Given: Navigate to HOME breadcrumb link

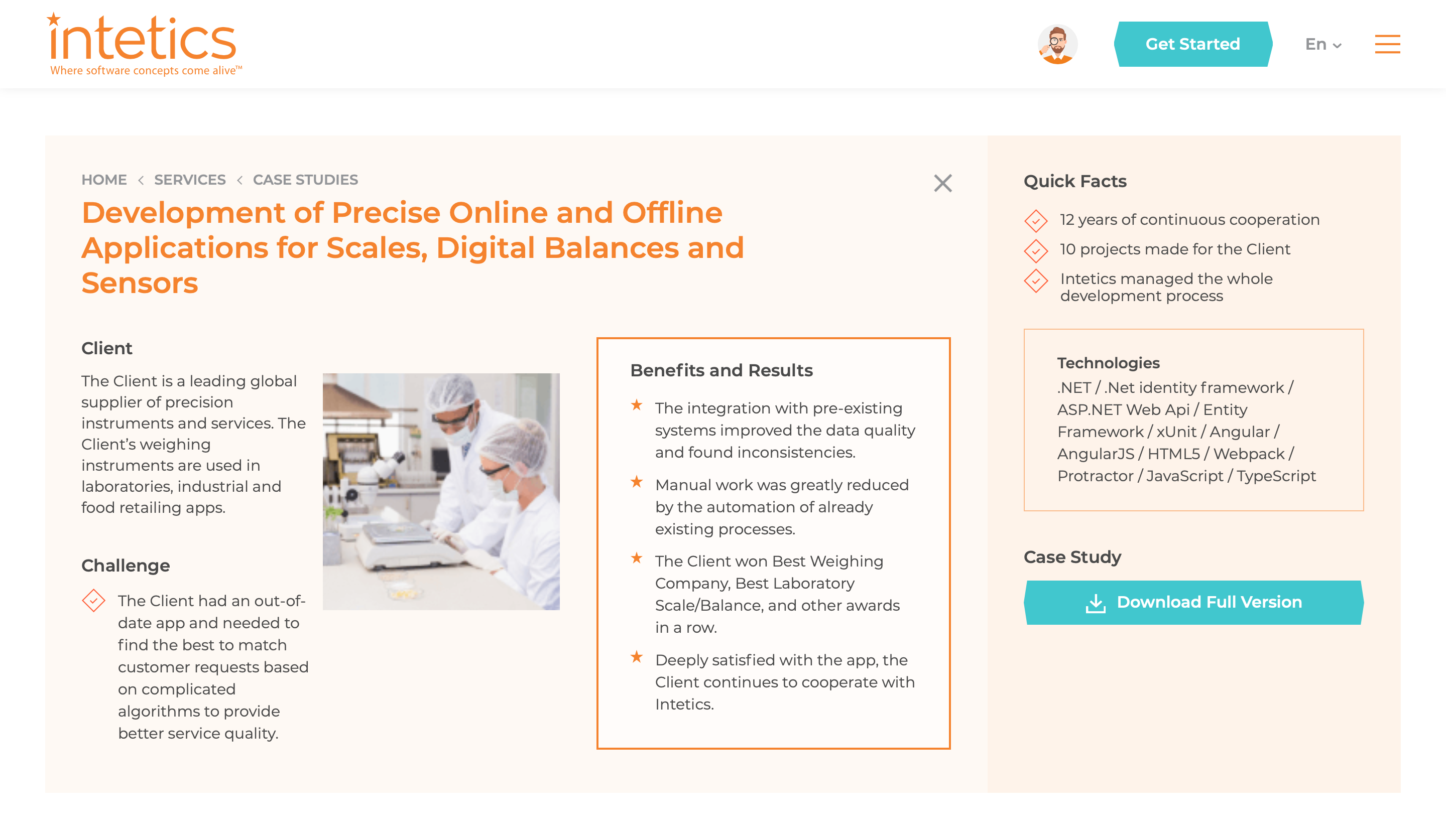Looking at the screenshot, I should pyautogui.click(x=103, y=180).
